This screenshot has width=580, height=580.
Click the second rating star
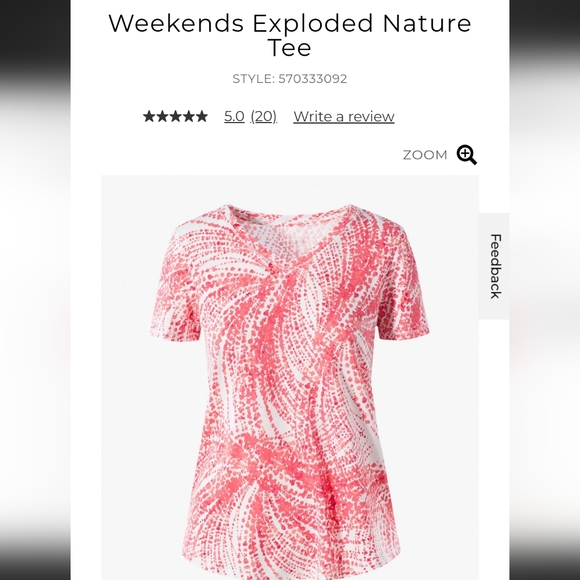tap(162, 117)
